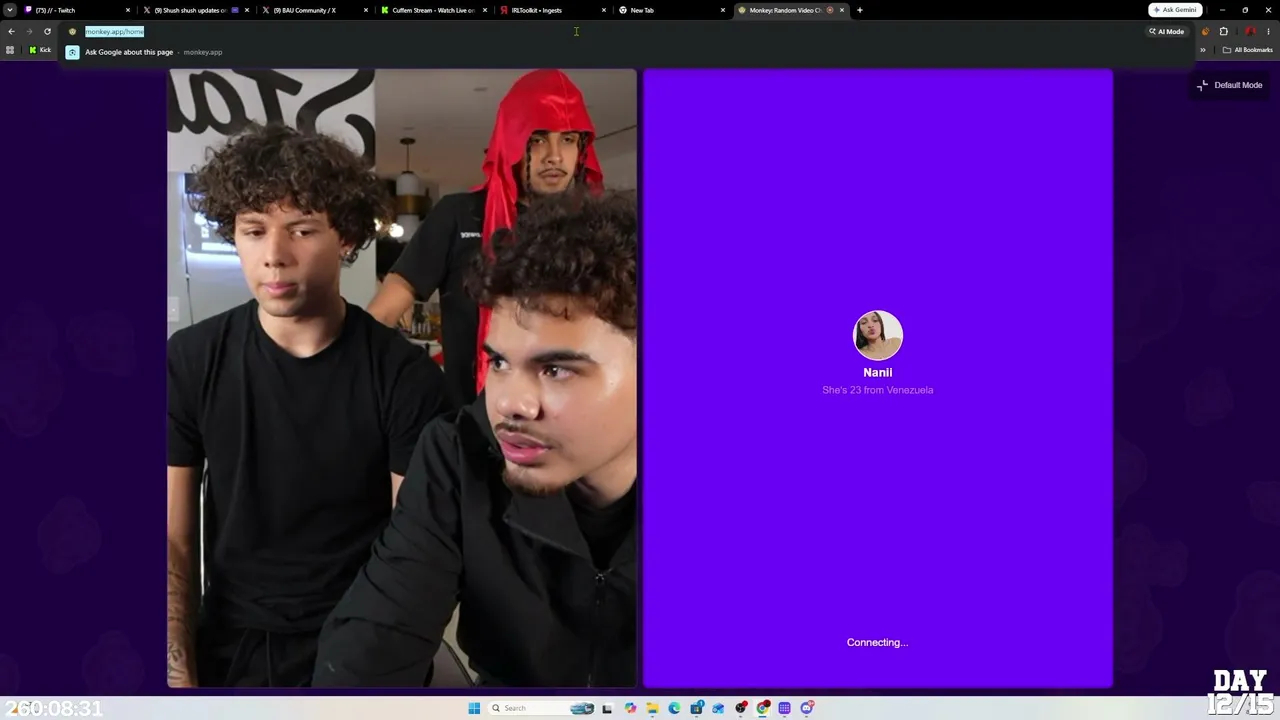
Task: Switch layout using Default Mode button
Action: (x=1230, y=85)
